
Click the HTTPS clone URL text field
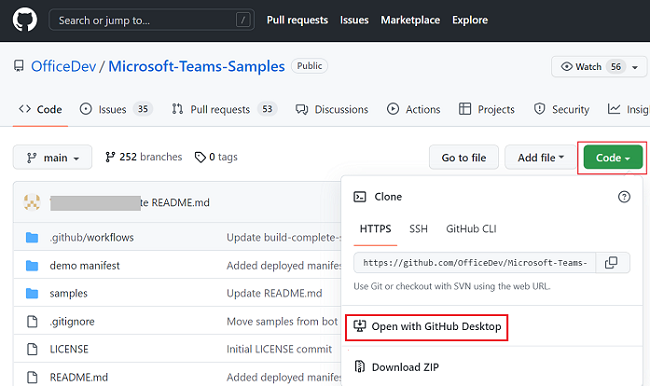point(475,262)
